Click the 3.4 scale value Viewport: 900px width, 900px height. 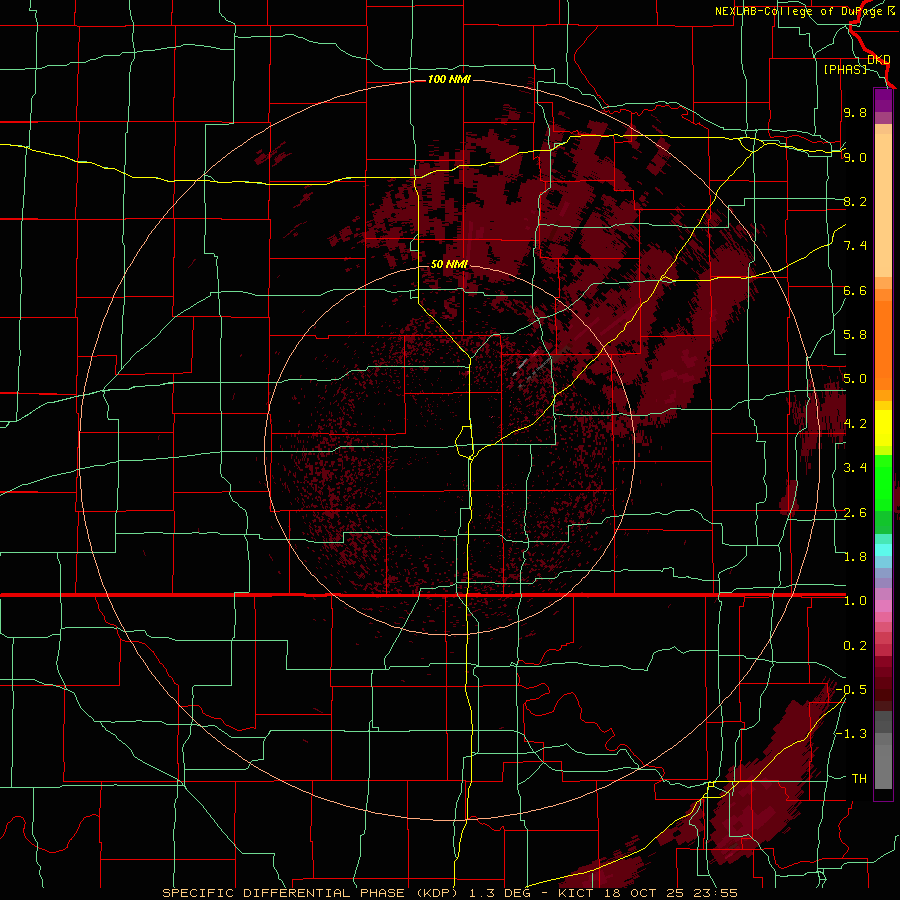pos(855,468)
